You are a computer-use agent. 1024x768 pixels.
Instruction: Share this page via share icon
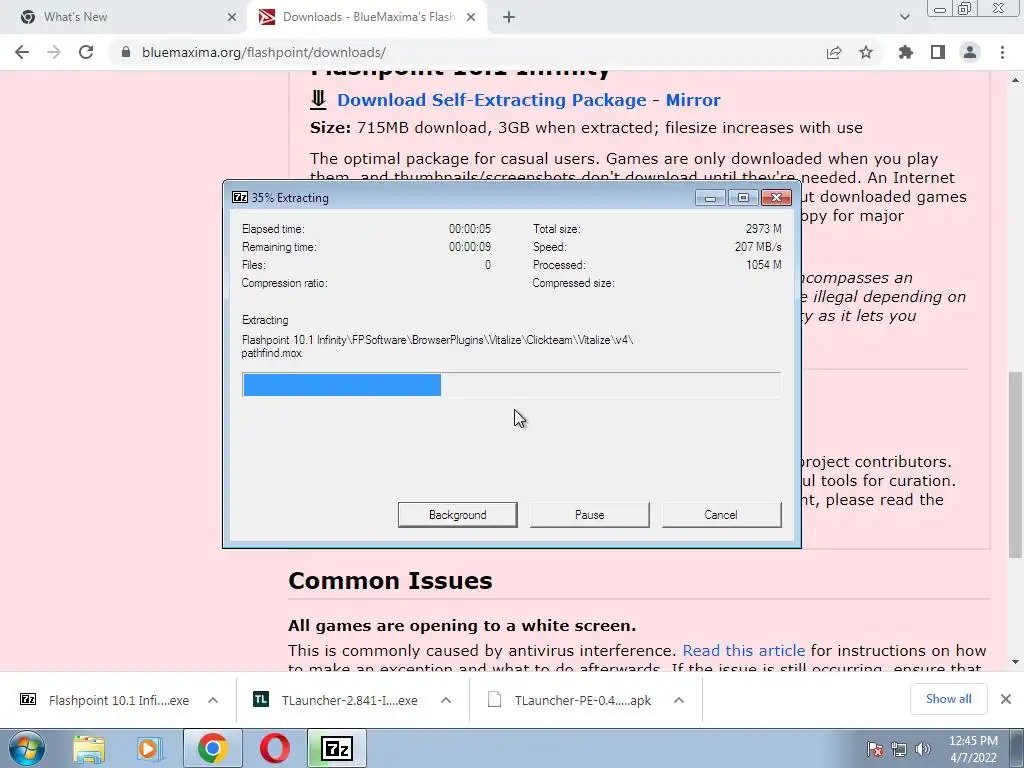(x=834, y=52)
